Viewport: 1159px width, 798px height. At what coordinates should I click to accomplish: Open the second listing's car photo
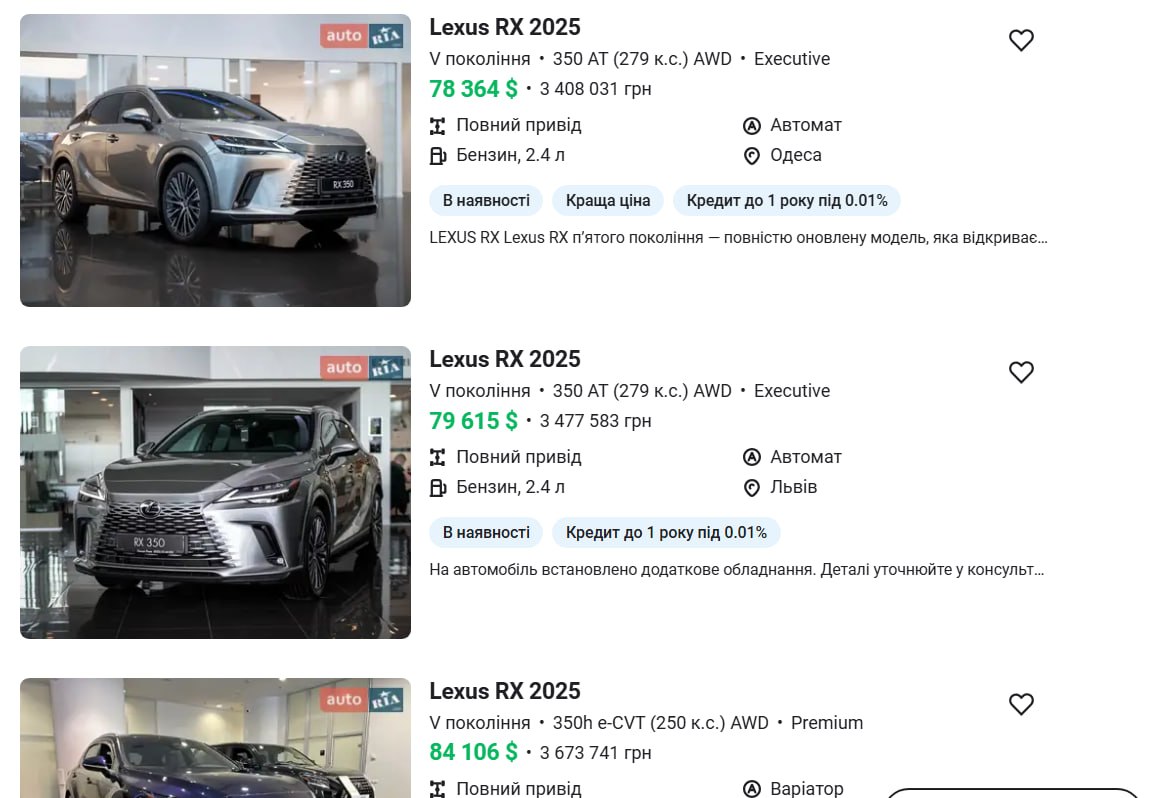[214, 492]
